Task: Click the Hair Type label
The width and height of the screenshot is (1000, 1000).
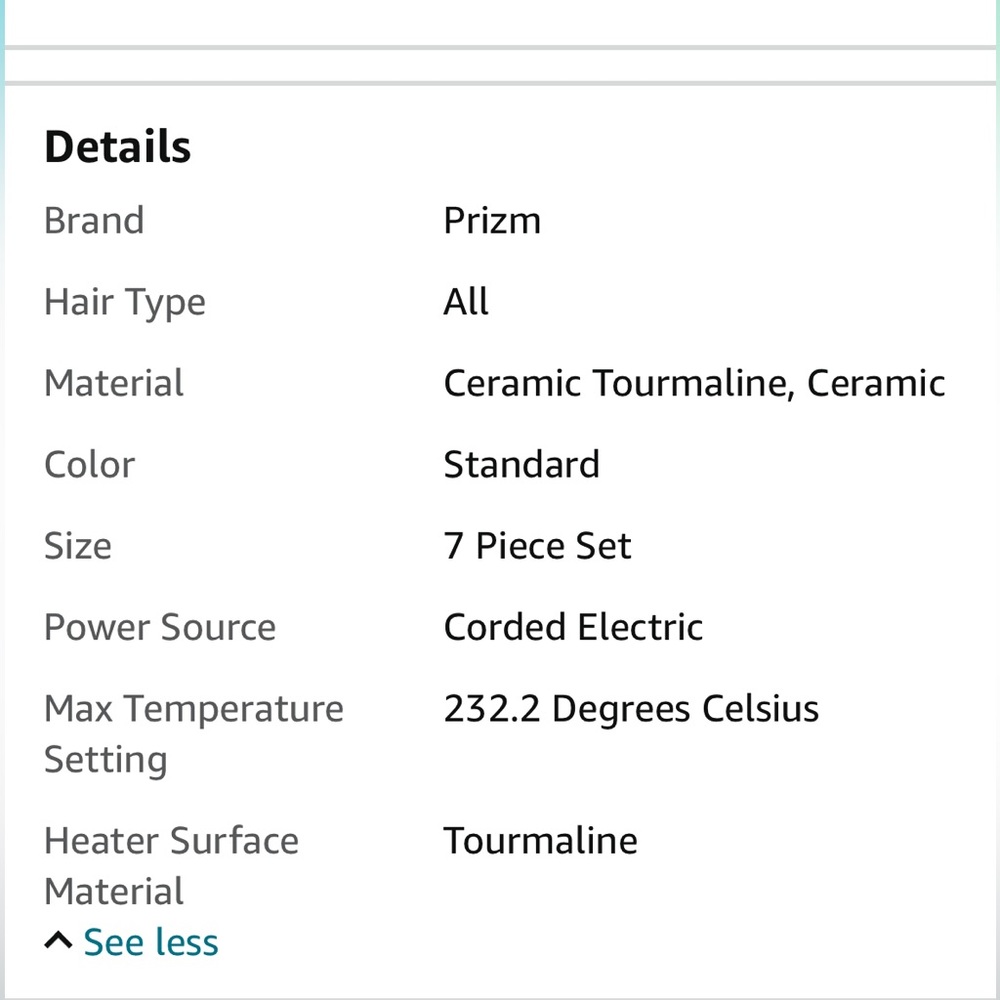Action: click(x=124, y=302)
